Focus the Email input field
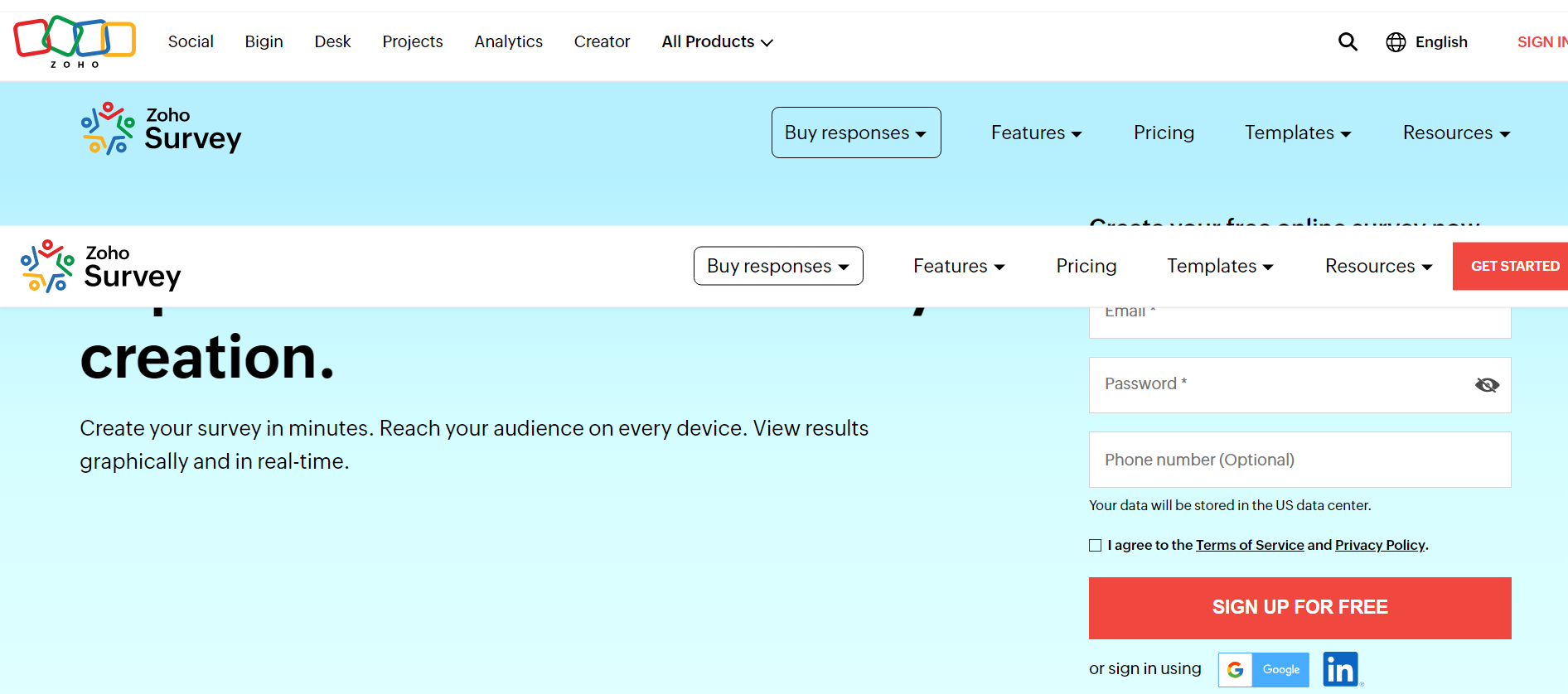 point(1299,322)
